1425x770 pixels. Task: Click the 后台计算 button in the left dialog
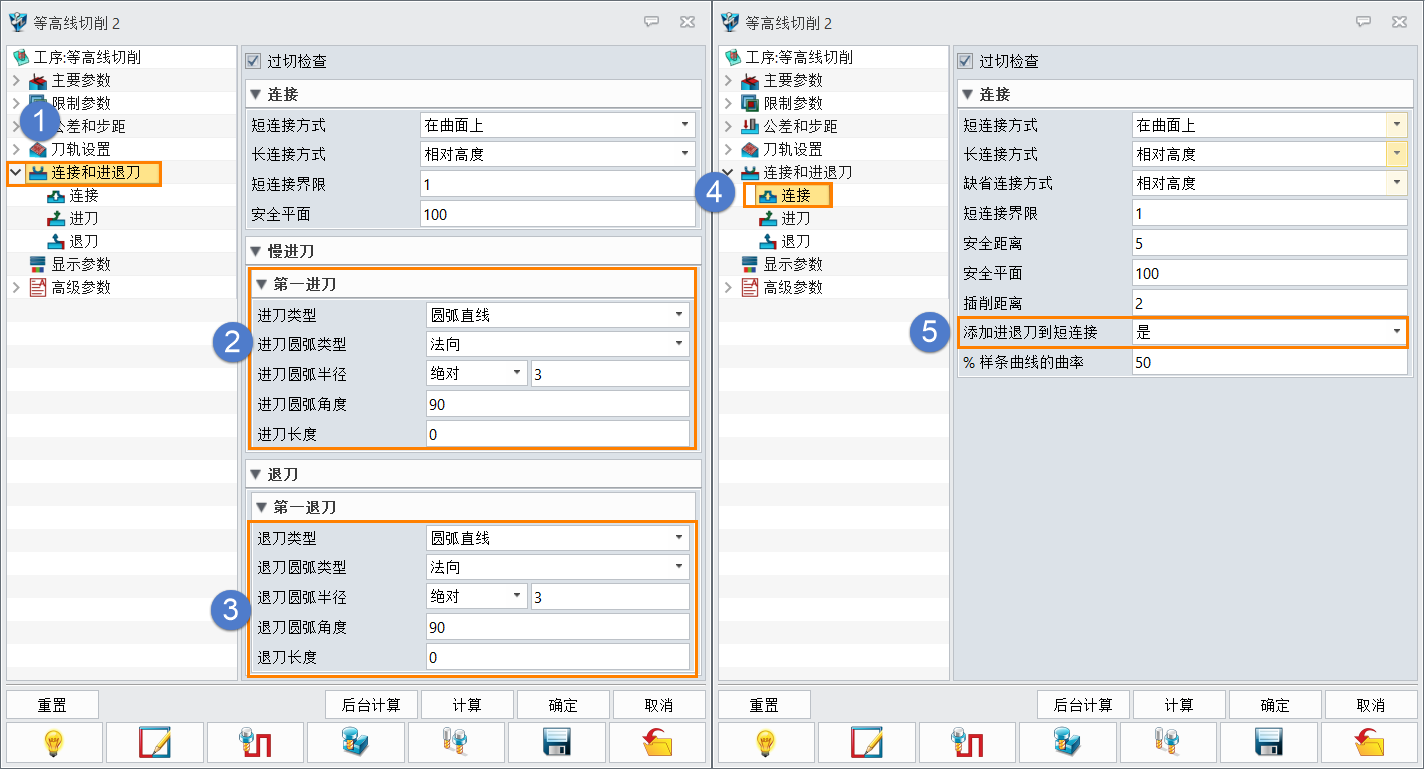pyautogui.click(x=372, y=705)
